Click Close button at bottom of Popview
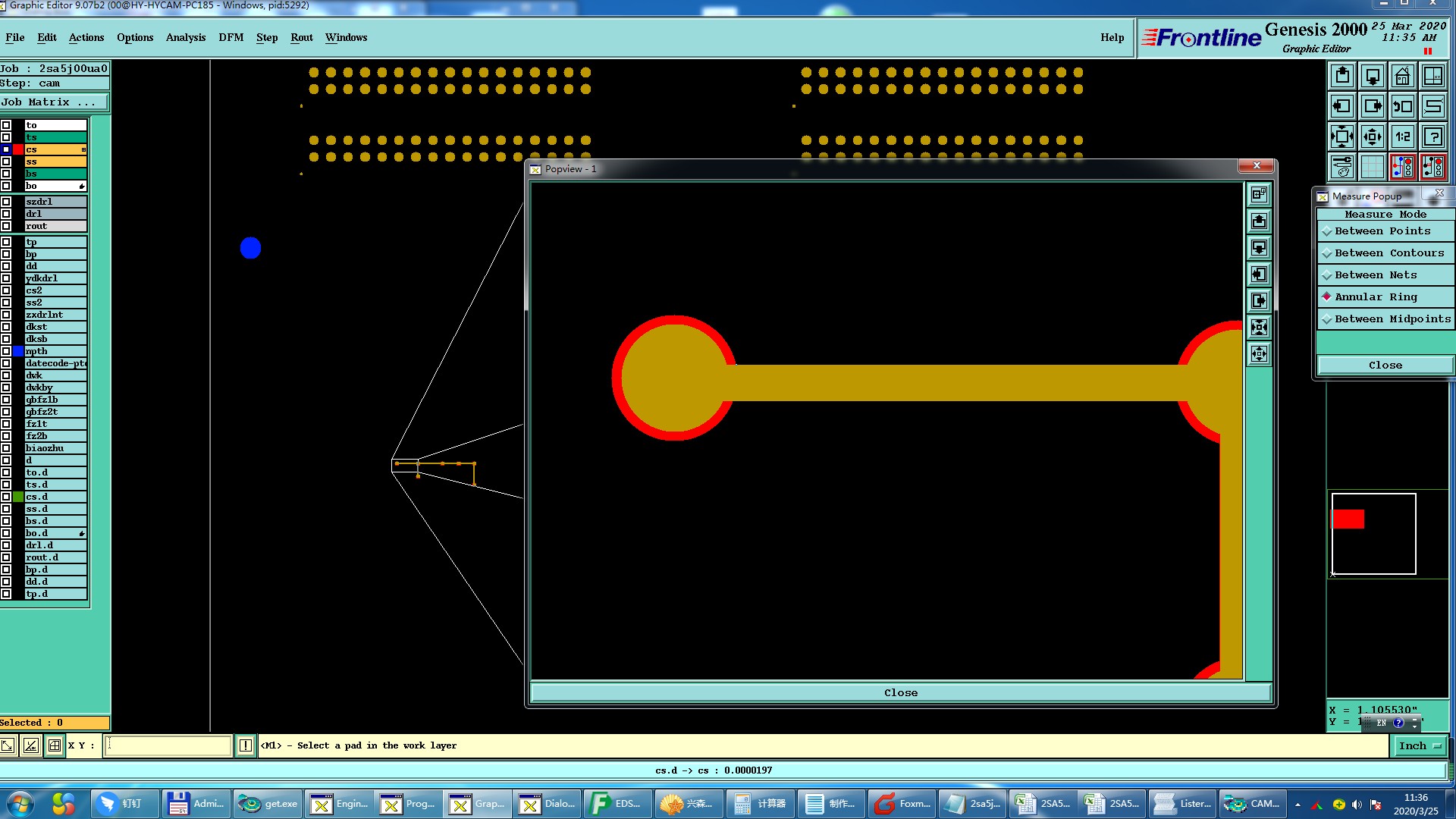 click(x=900, y=693)
